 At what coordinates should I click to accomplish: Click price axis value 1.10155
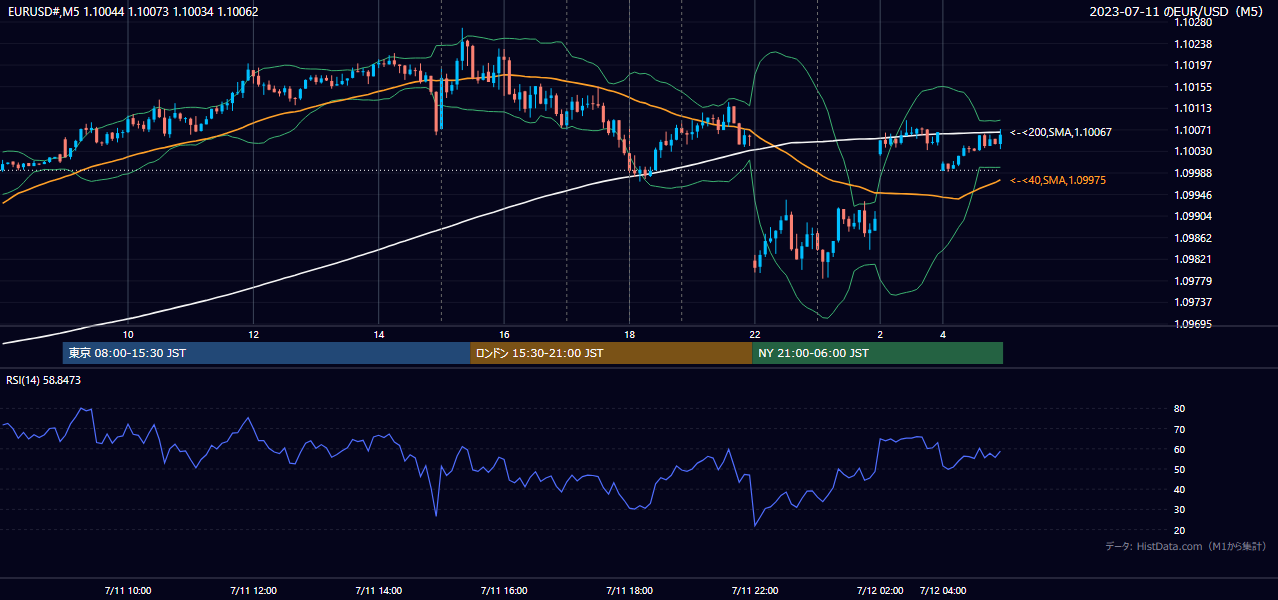[1193, 87]
